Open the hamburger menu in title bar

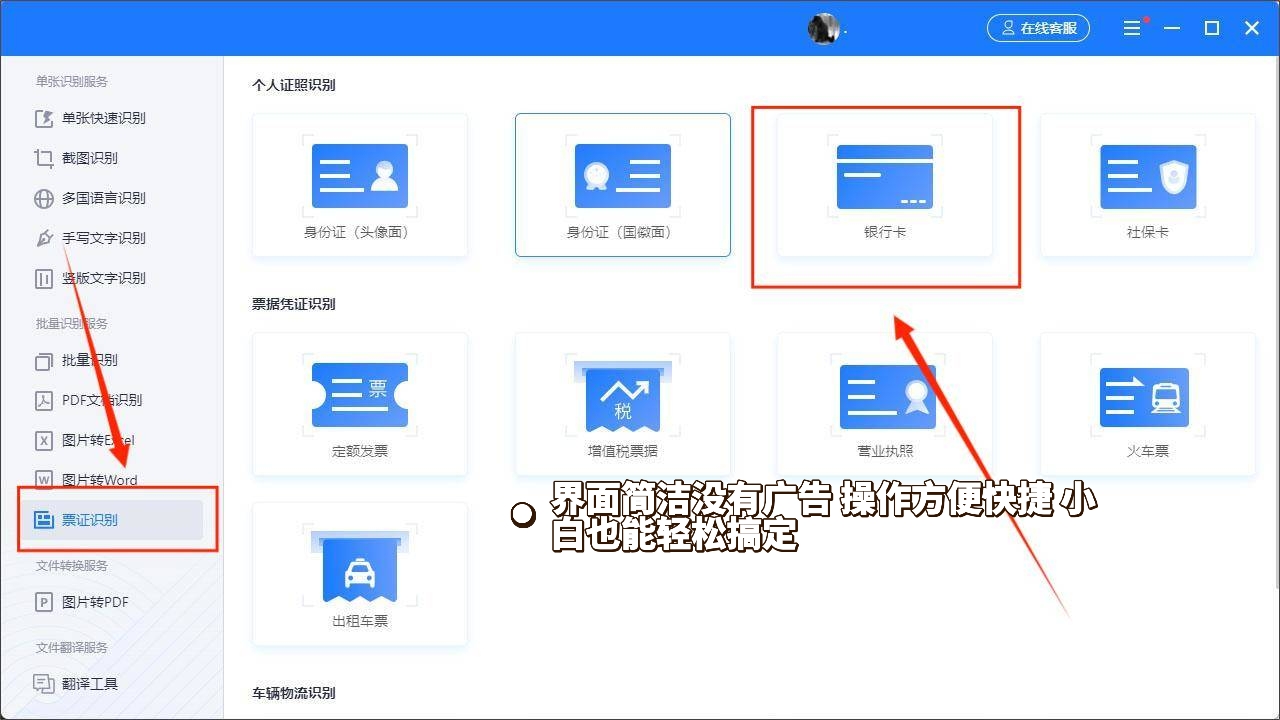click(1132, 28)
